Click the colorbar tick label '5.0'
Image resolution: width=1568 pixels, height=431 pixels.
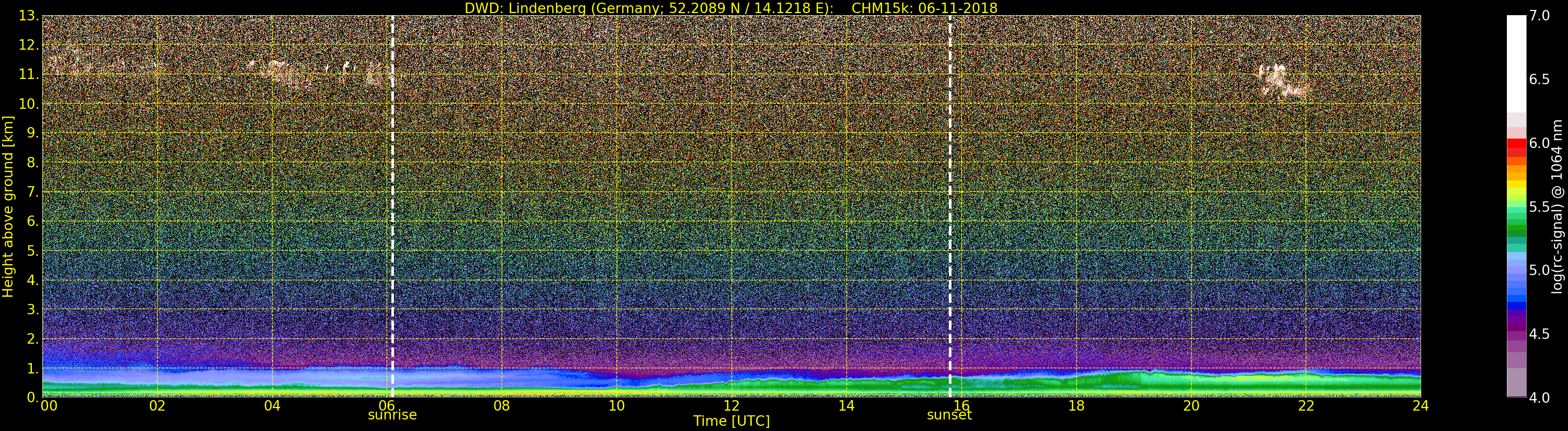pos(1539,270)
